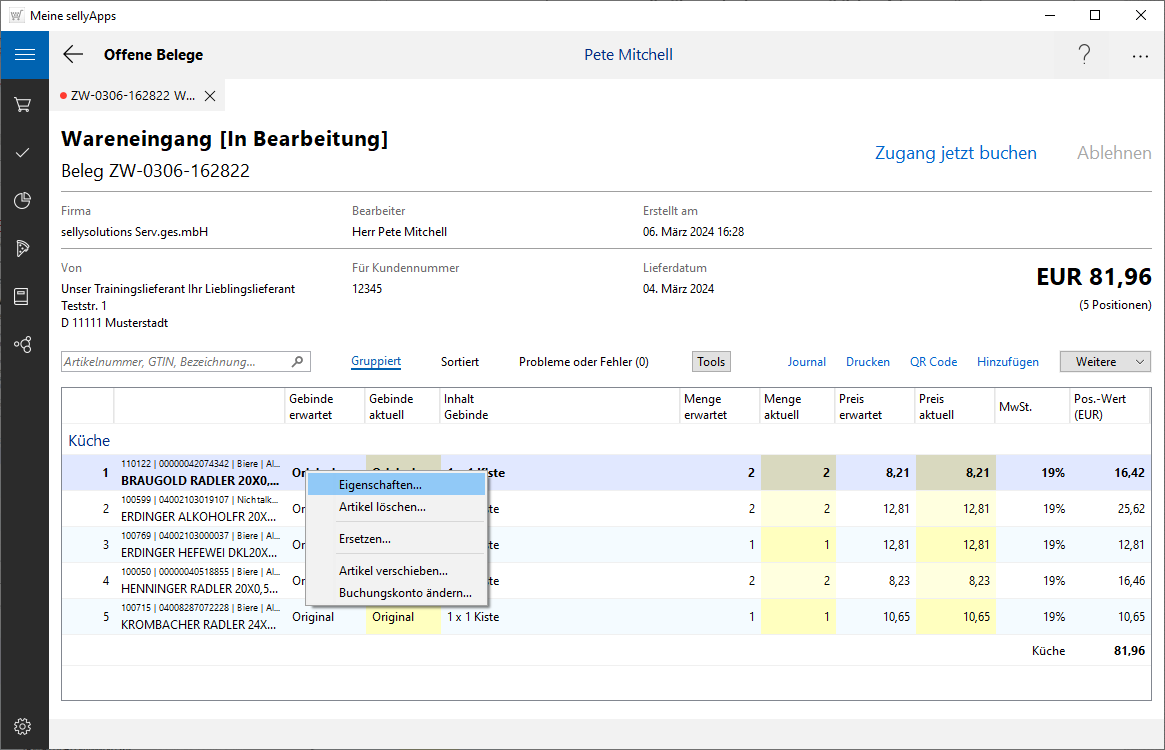Click the shopping cart sidebar icon
This screenshot has height=750, width=1165.
pos(23,104)
